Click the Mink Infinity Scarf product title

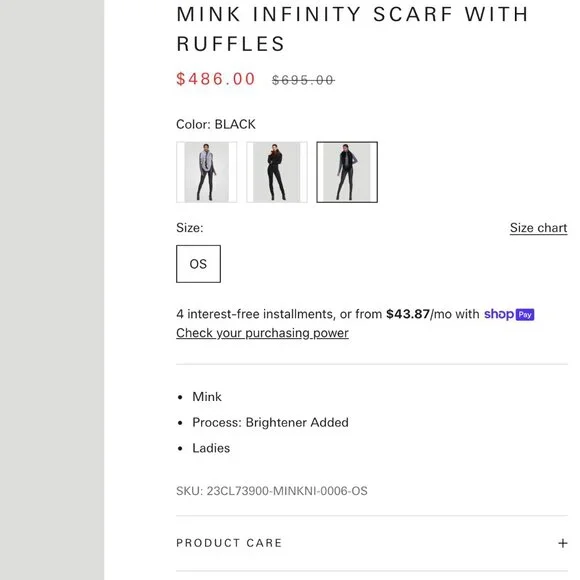coord(352,29)
